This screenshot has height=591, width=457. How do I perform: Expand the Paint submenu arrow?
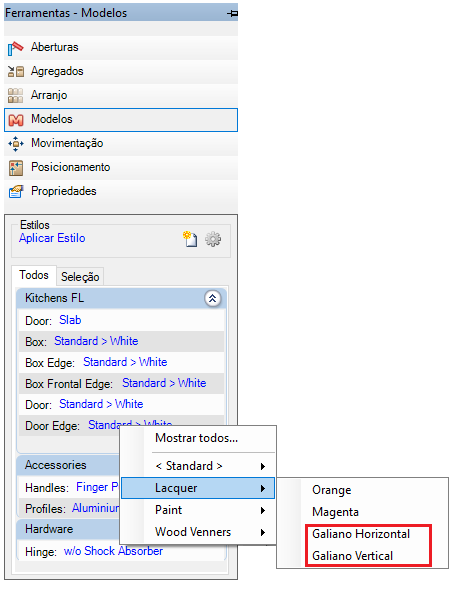pyautogui.click(x=263, y=511)
